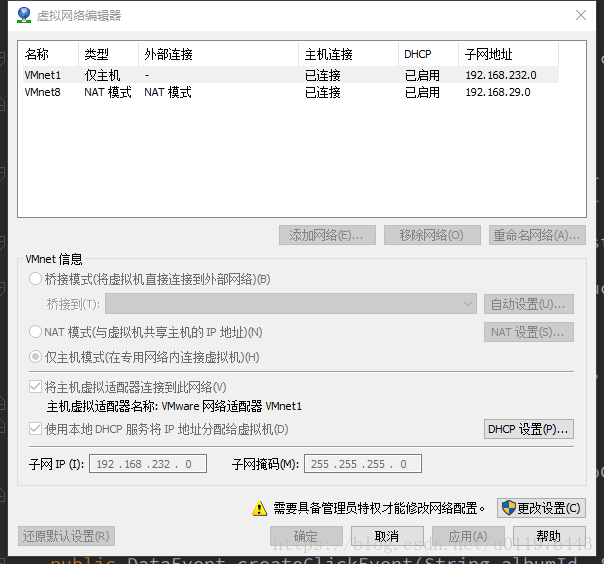Click 自动设置(U)... button
The width and height of the screenshot is (604, 564).
(528, 304)
